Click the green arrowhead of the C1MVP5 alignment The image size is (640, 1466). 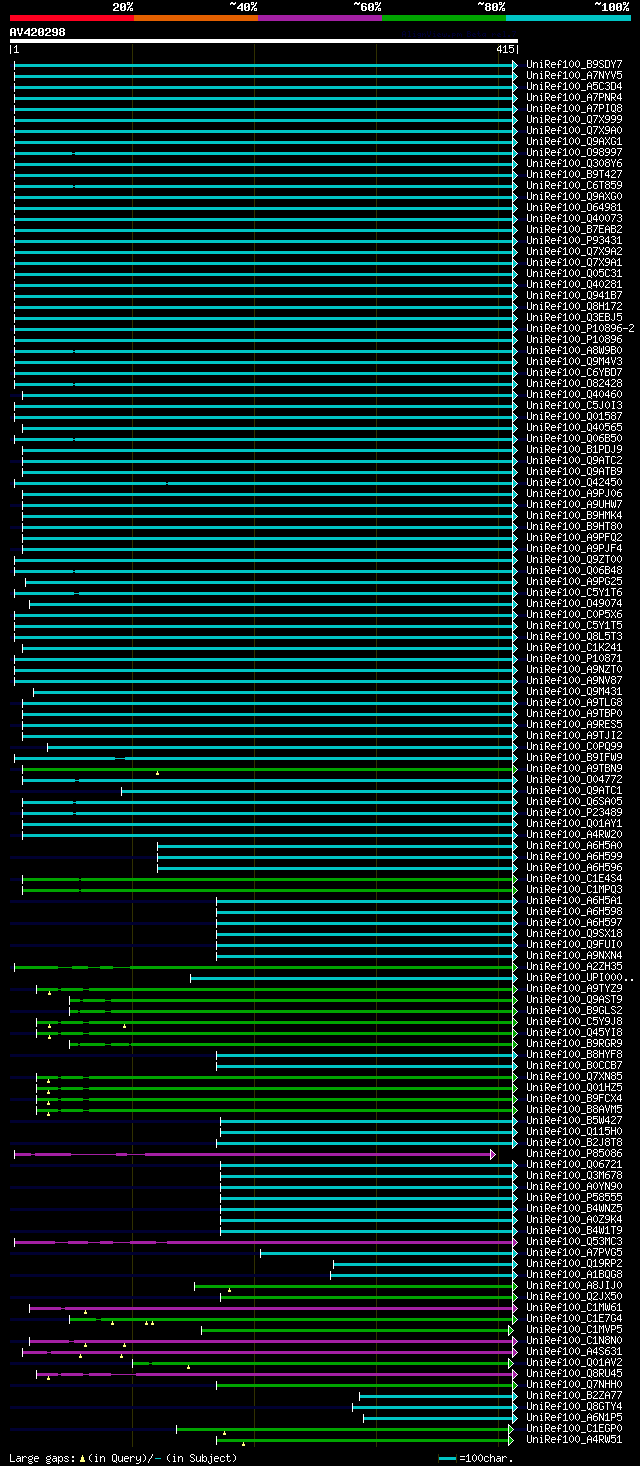(511, 1329)
